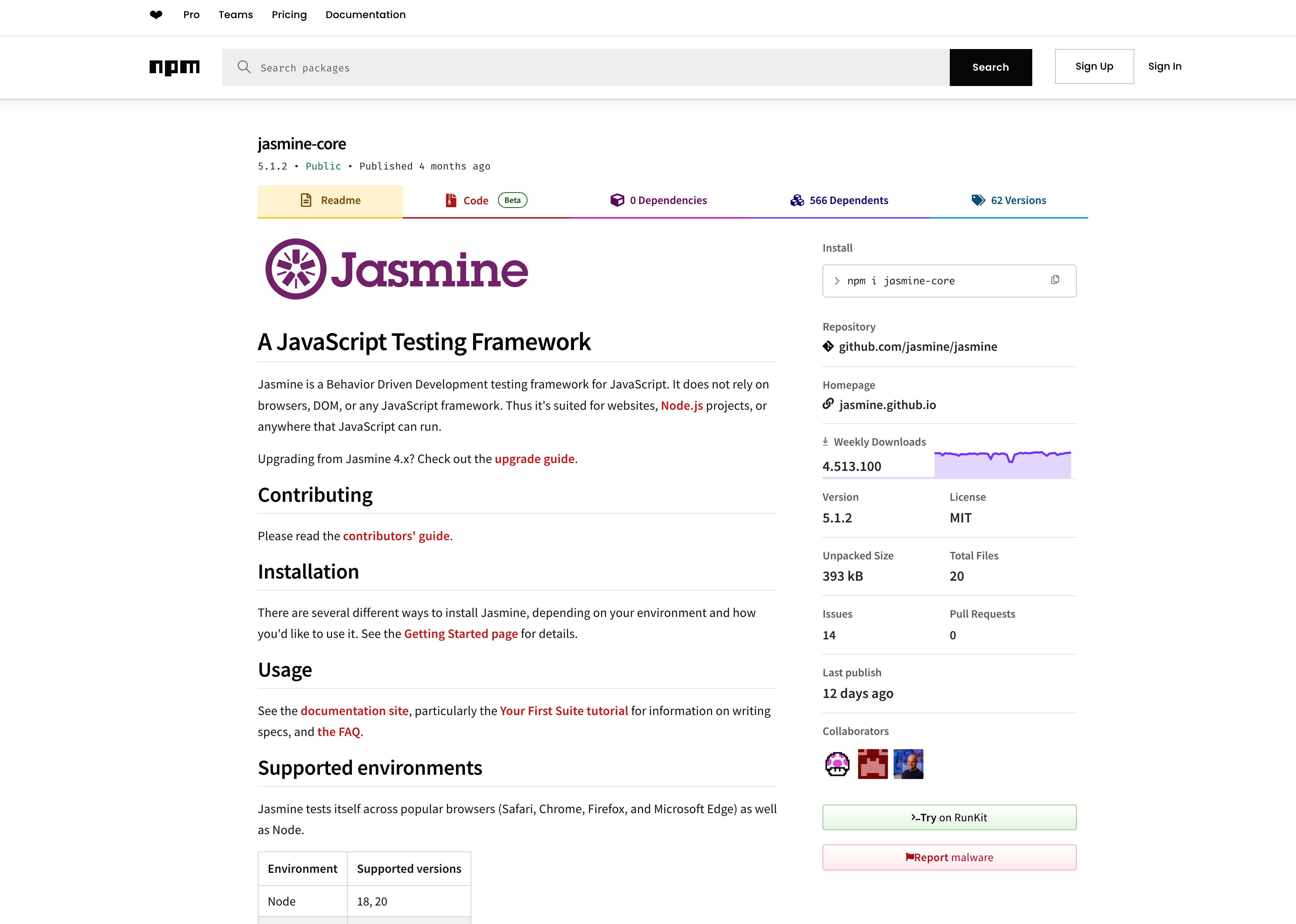
Task: Copy the npm install command
Action: click(1055, 280)
